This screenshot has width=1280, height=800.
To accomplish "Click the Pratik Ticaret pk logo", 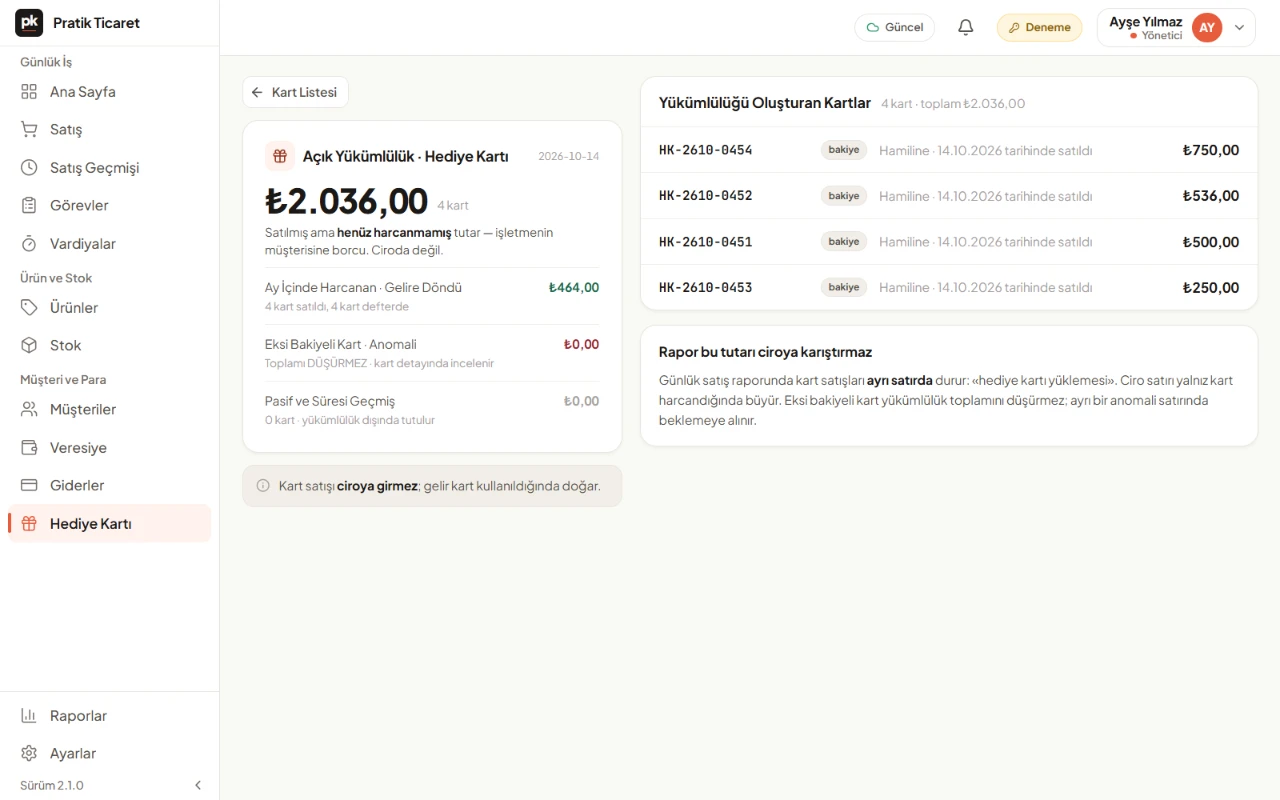I will click(x=29, y=23).
